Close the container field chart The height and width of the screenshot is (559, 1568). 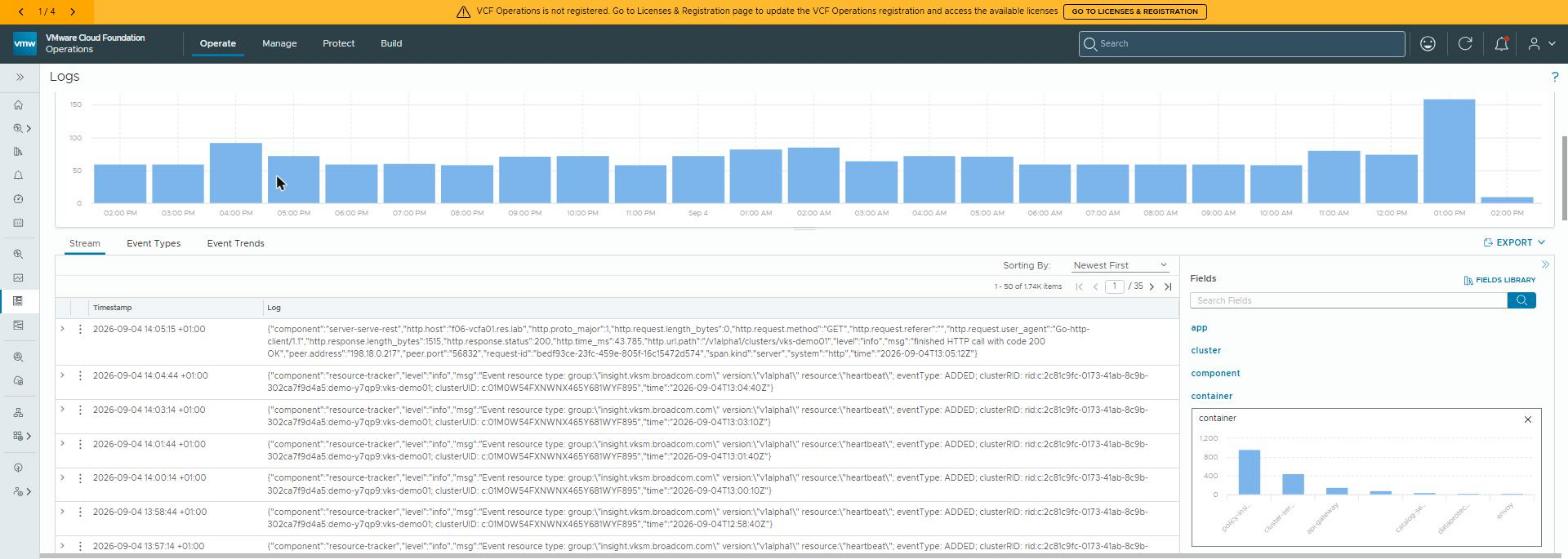pyautogui.click(x=1527, y=419)
